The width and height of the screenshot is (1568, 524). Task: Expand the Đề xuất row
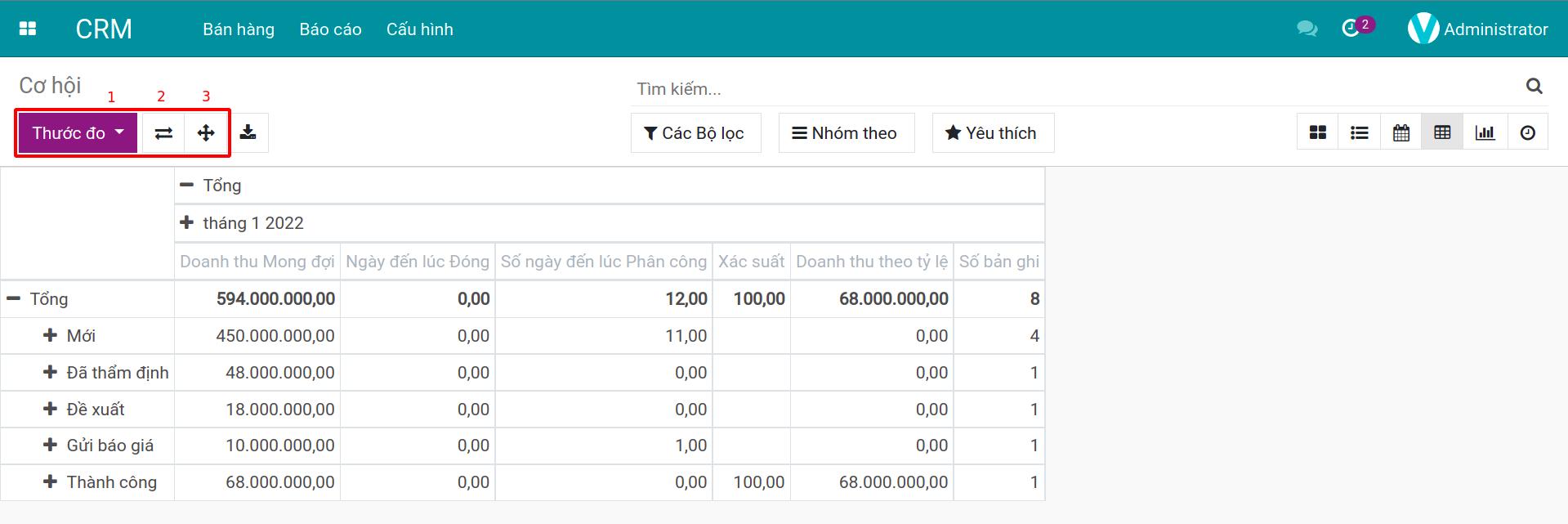[x=87, y=410]
